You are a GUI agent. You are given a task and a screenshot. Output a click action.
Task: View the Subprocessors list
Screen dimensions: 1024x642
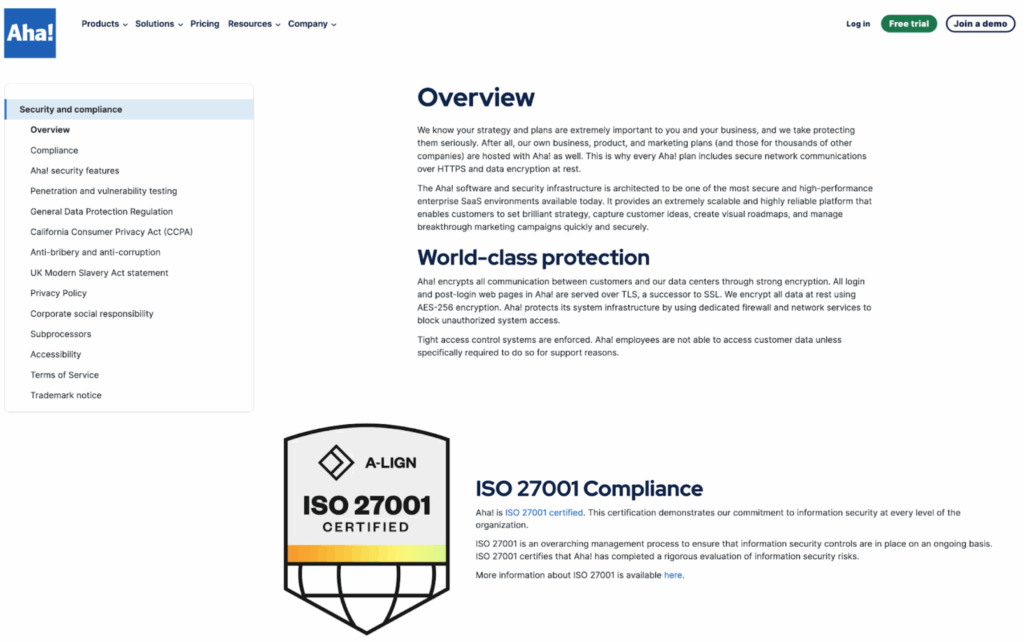coord(60,334)
